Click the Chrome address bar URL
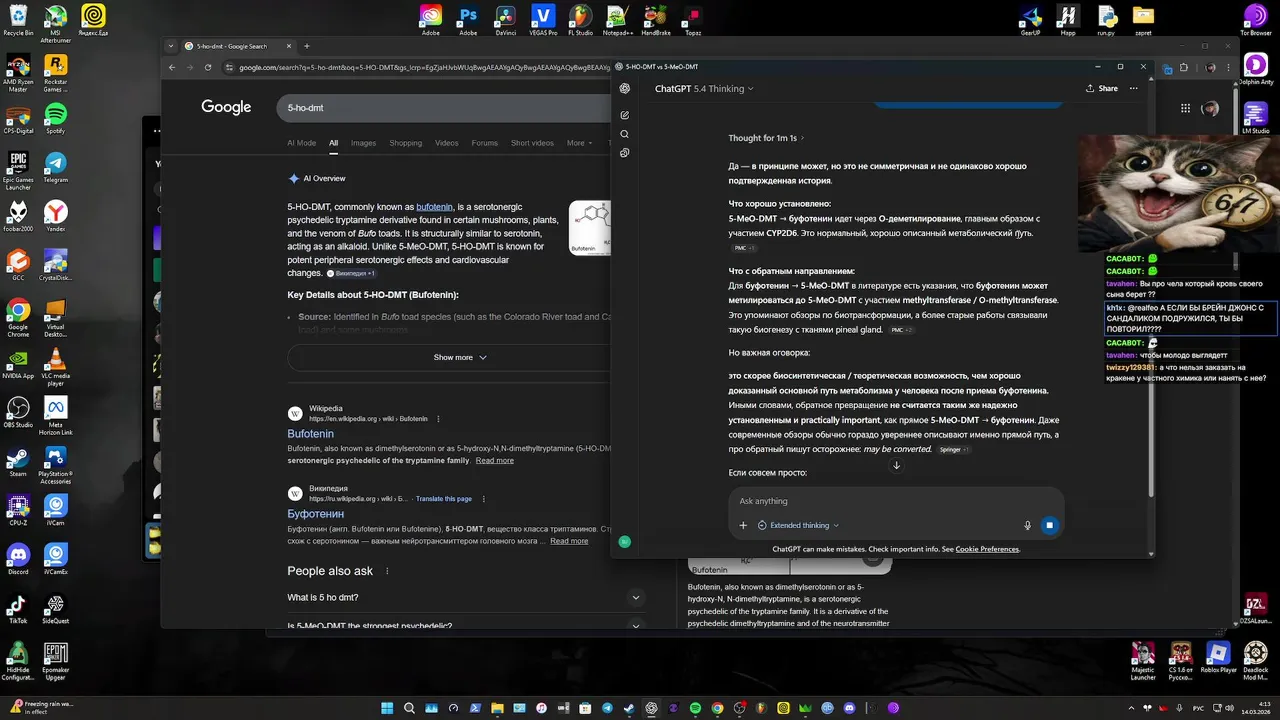The width and height of the screenshot is (1280, 720). [x=424, y=67]
